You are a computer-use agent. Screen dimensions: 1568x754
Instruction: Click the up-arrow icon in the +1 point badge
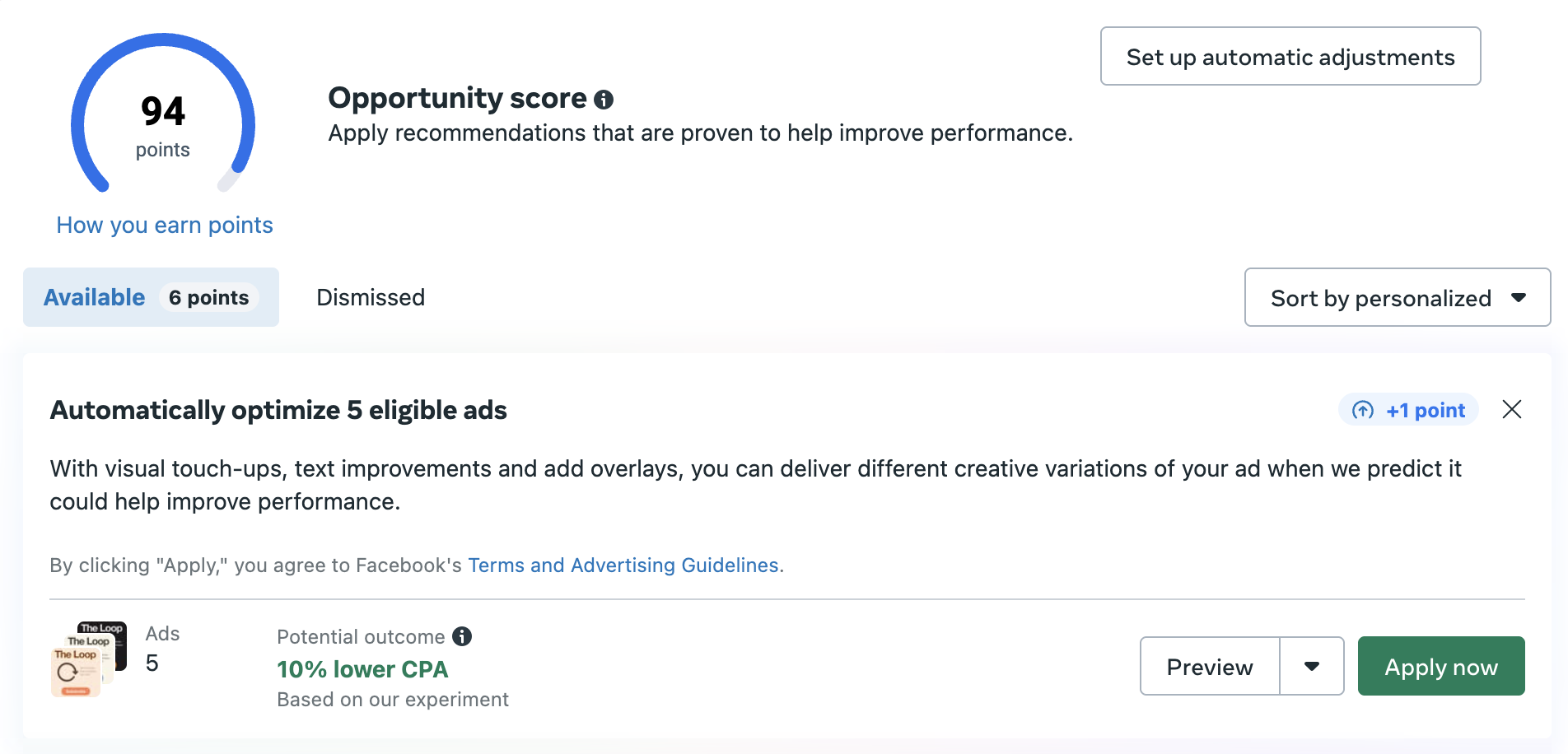tap(1363, 410)
